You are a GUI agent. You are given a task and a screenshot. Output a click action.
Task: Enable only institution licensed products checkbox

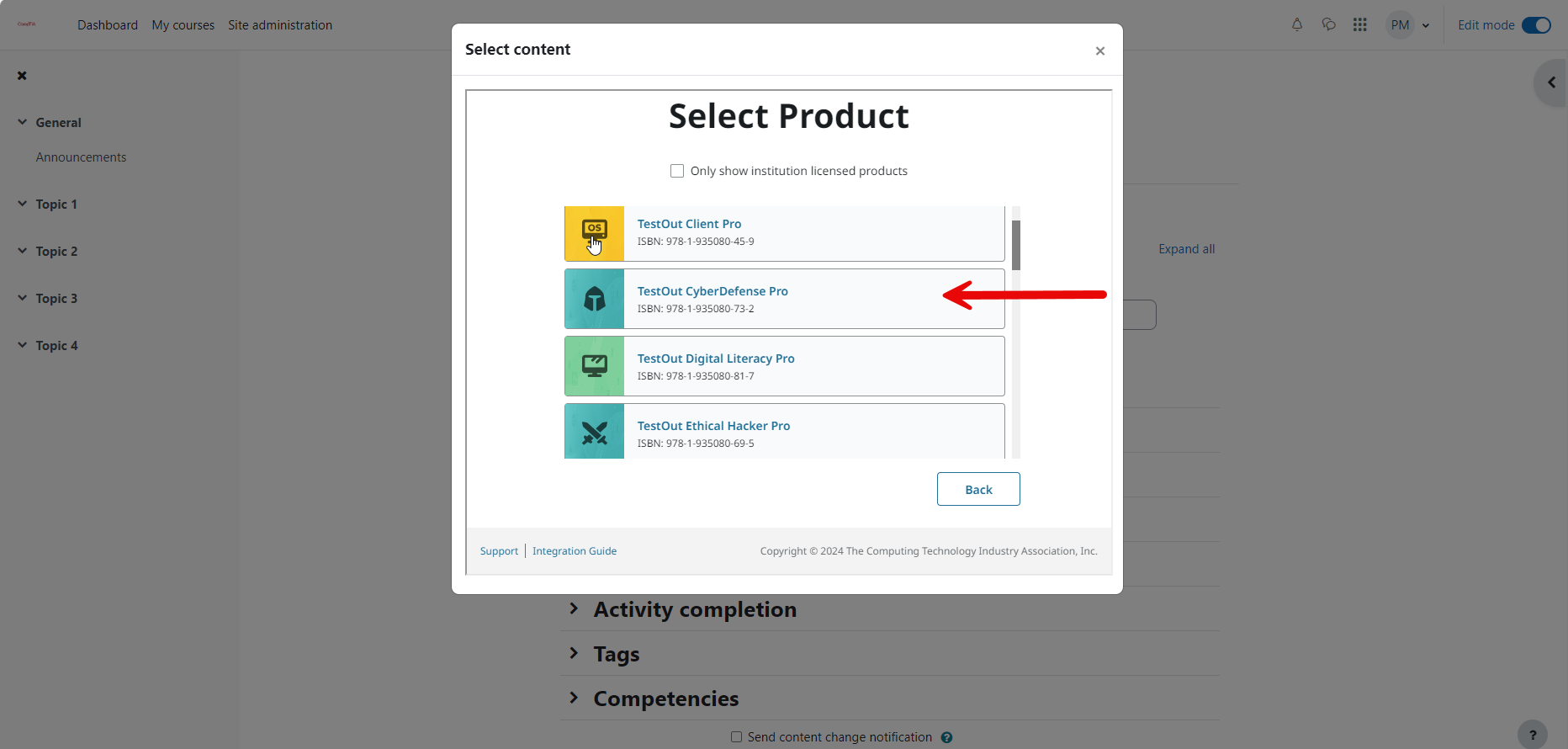[x=677, y=171]
